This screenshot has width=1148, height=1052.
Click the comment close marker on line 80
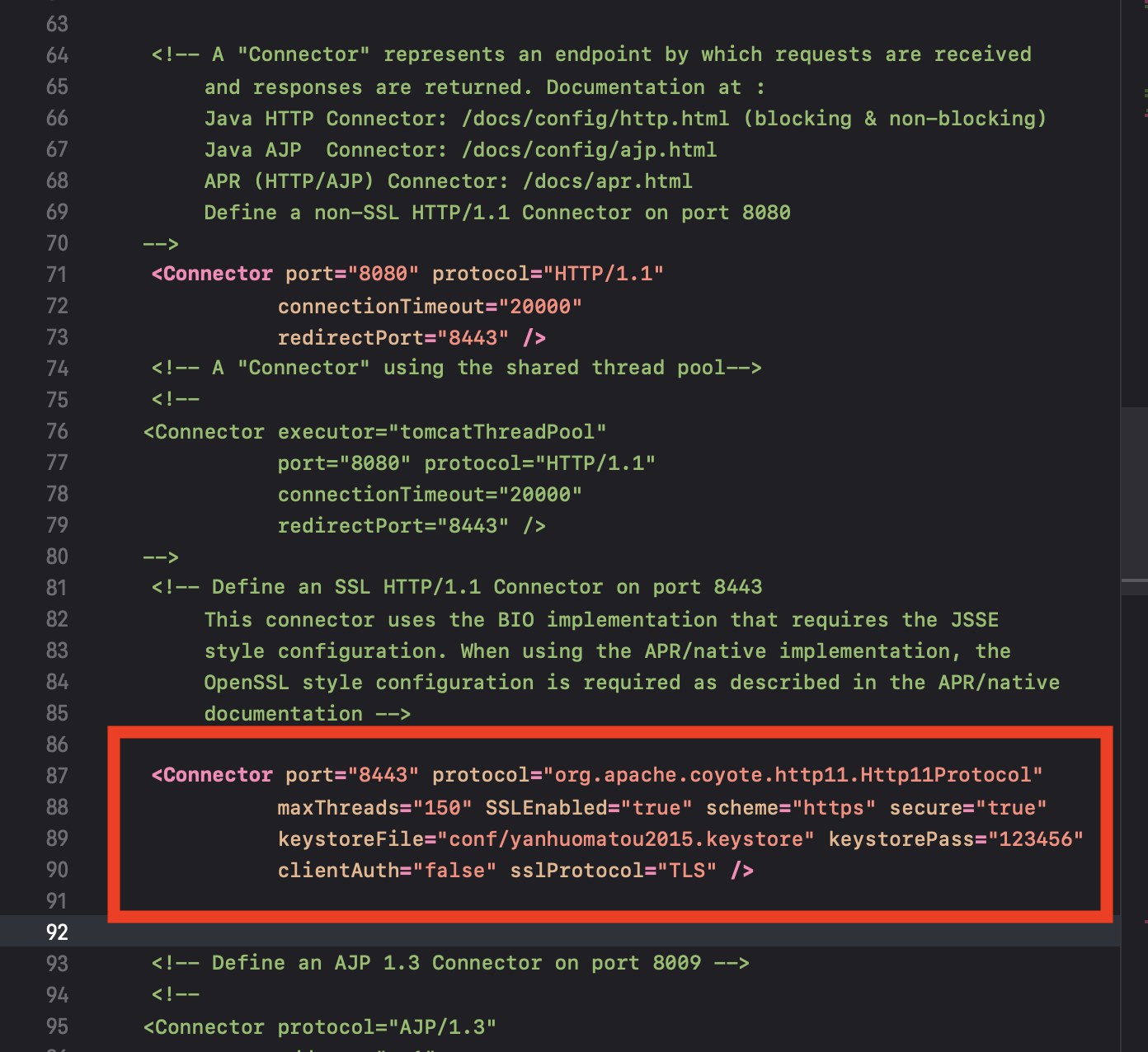pyautogui.click(x=161, y=557)
